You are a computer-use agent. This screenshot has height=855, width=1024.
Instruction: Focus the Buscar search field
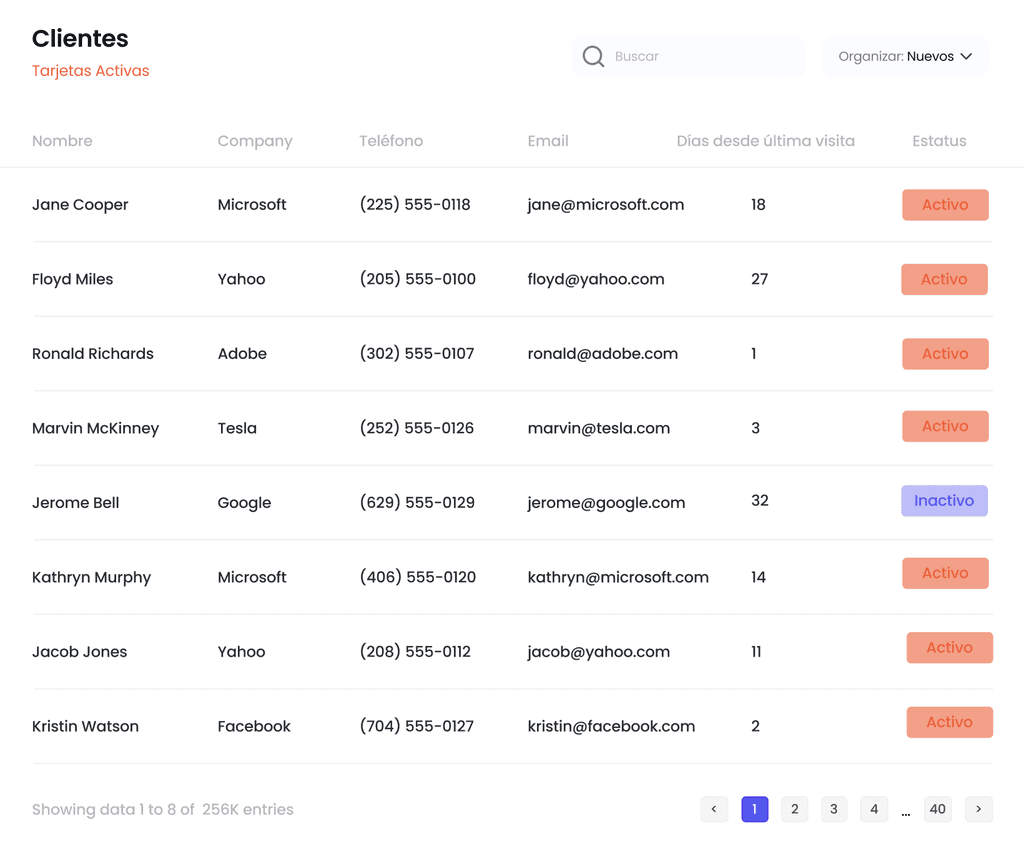[x=688, y=56]
